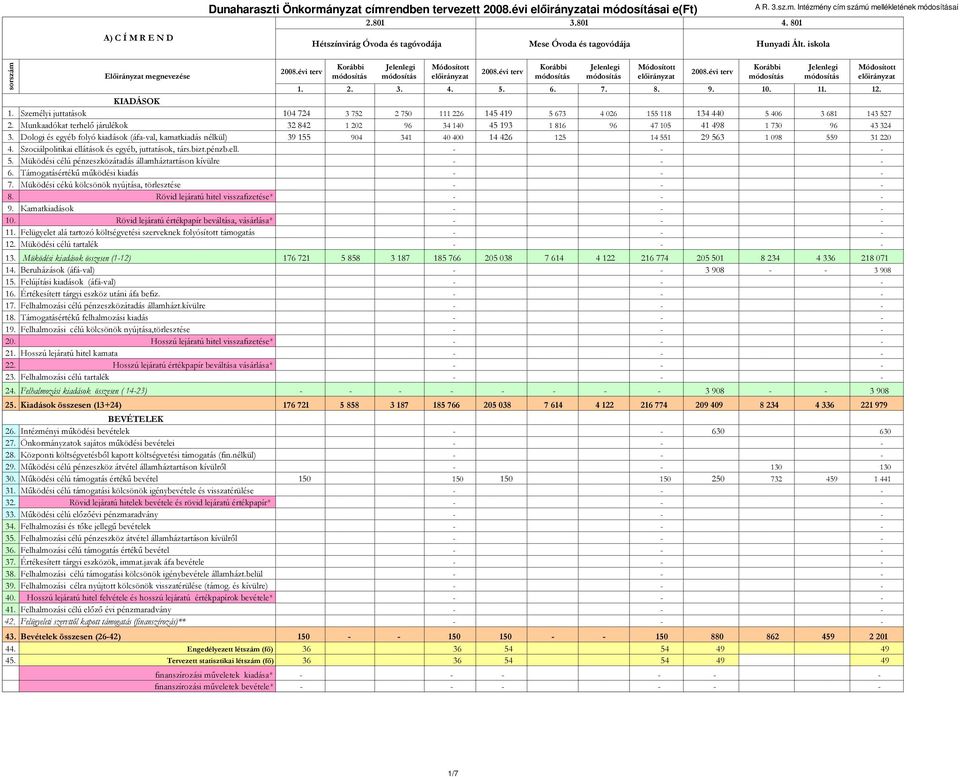Click the cell value "143 527"
960x777 pixels.
[x=879, y=113]
